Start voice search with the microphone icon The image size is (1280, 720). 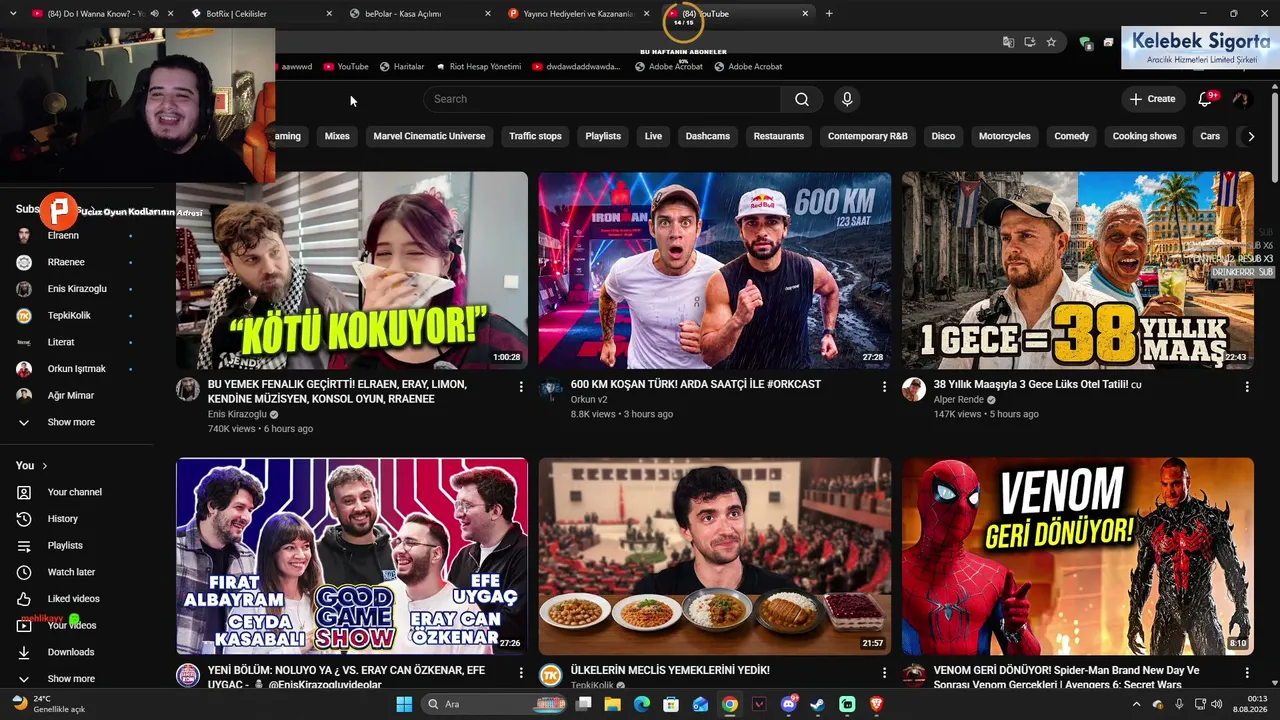click(x=847, y=99)
